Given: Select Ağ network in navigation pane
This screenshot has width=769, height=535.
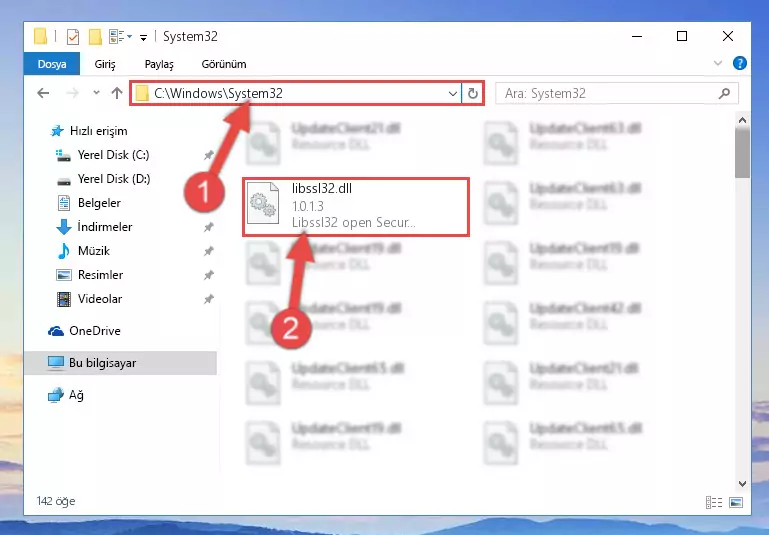Looking at the screenshot, I should [x=66, y=395].
